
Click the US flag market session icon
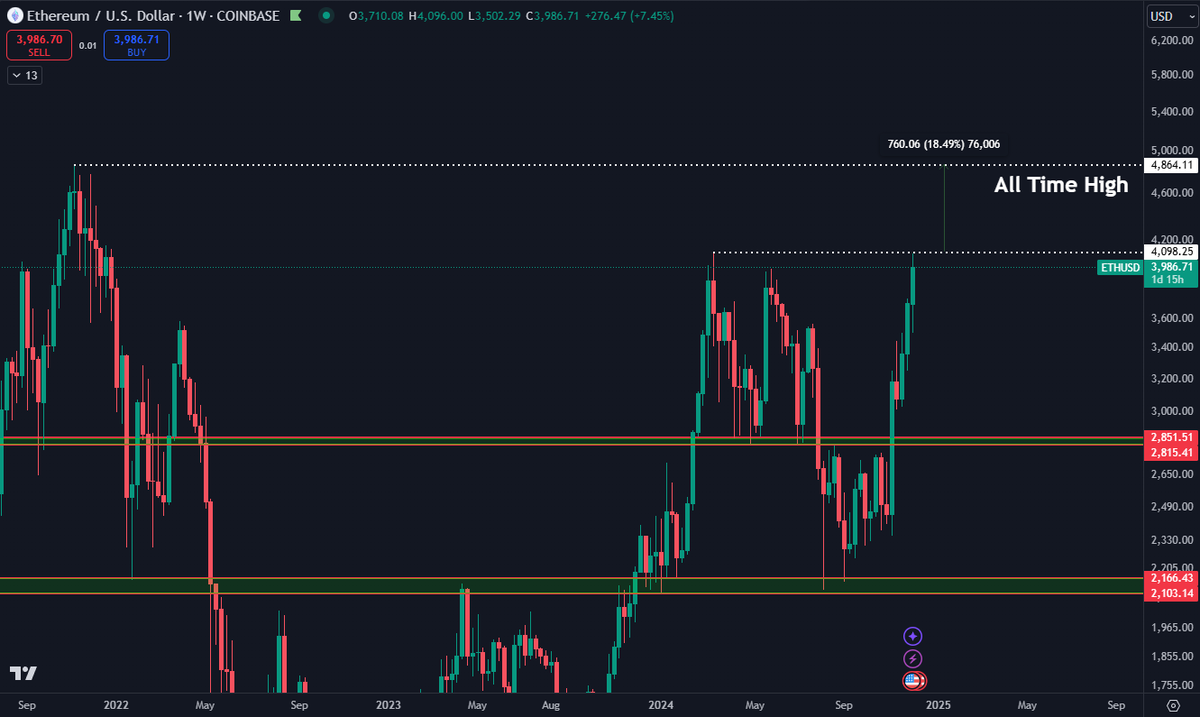[x=914, y=680]
